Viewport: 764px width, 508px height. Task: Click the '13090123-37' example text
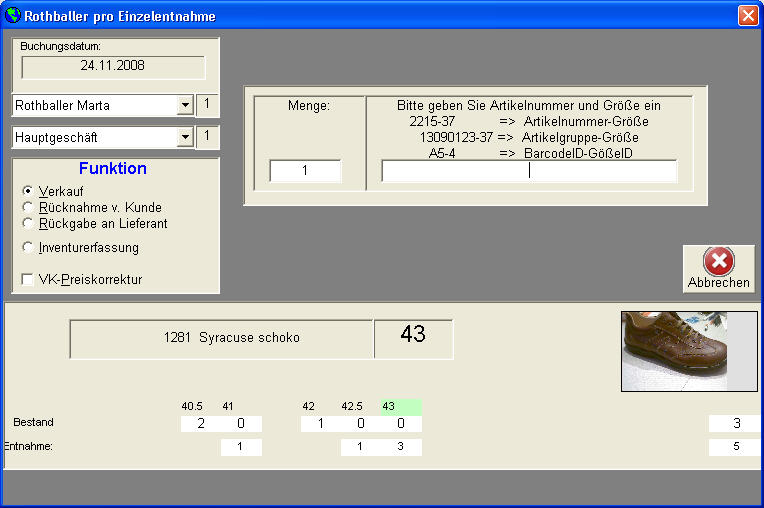coord(456,137)
